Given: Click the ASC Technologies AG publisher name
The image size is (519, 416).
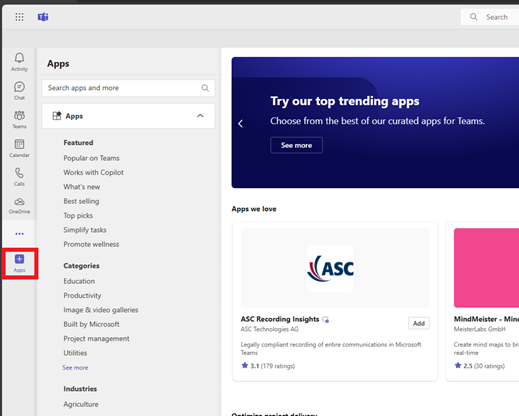Looking at the screenshot, I should pos(269,329).
